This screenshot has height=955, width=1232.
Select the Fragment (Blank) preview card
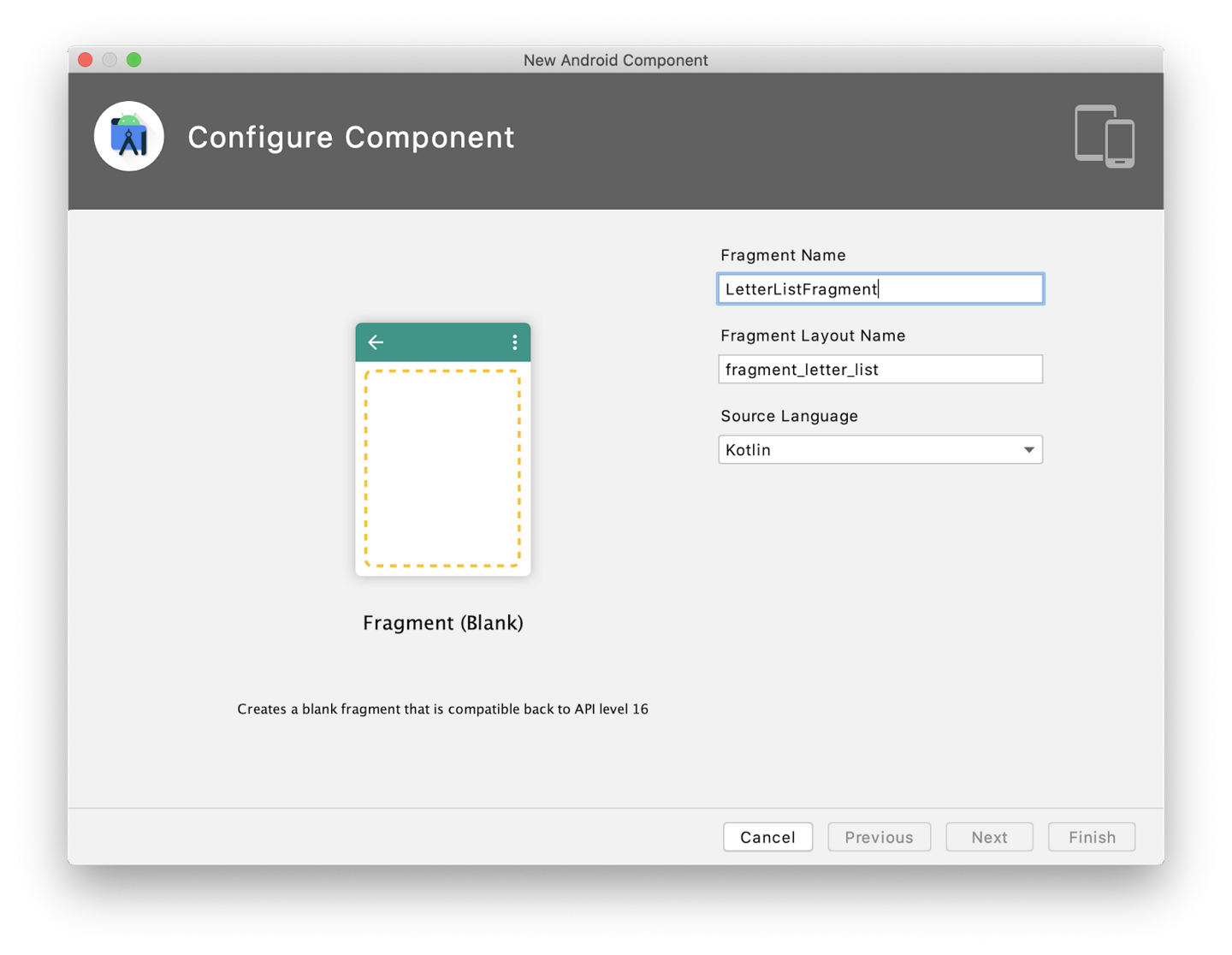coord(442,449)
